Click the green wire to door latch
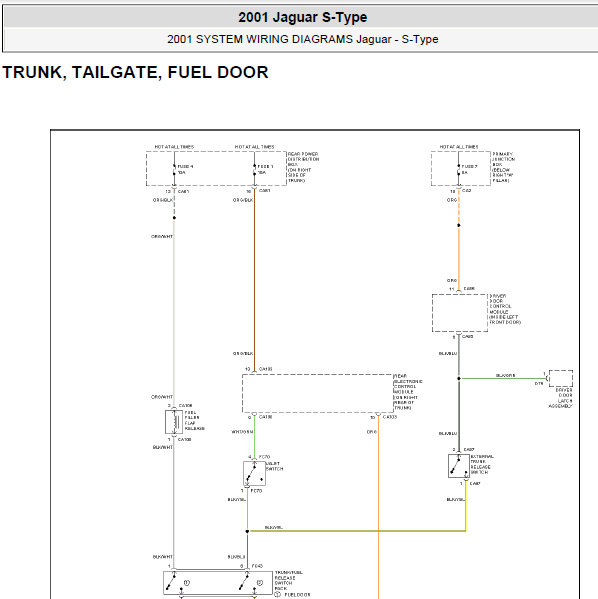 (x=502, y=379)
